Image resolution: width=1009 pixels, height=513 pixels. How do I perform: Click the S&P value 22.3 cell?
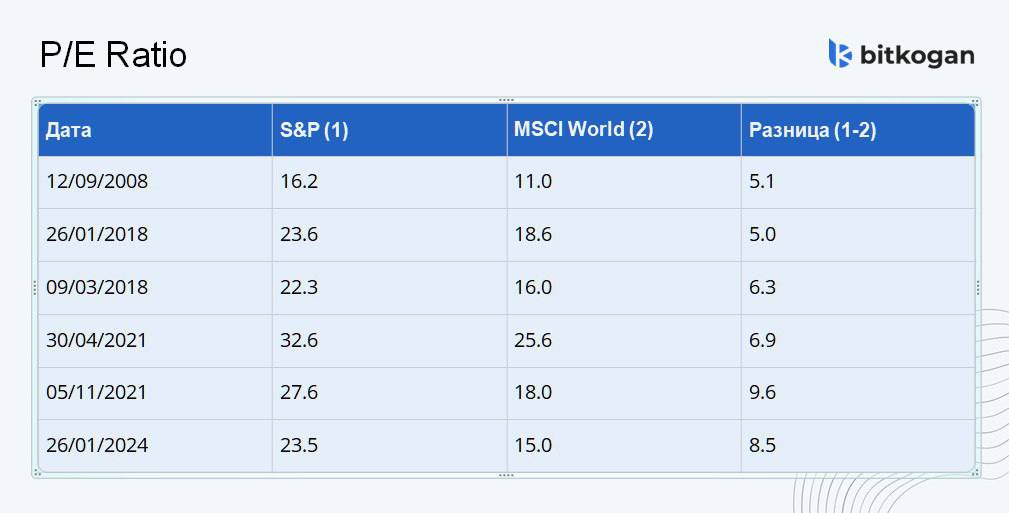(299, 288)
